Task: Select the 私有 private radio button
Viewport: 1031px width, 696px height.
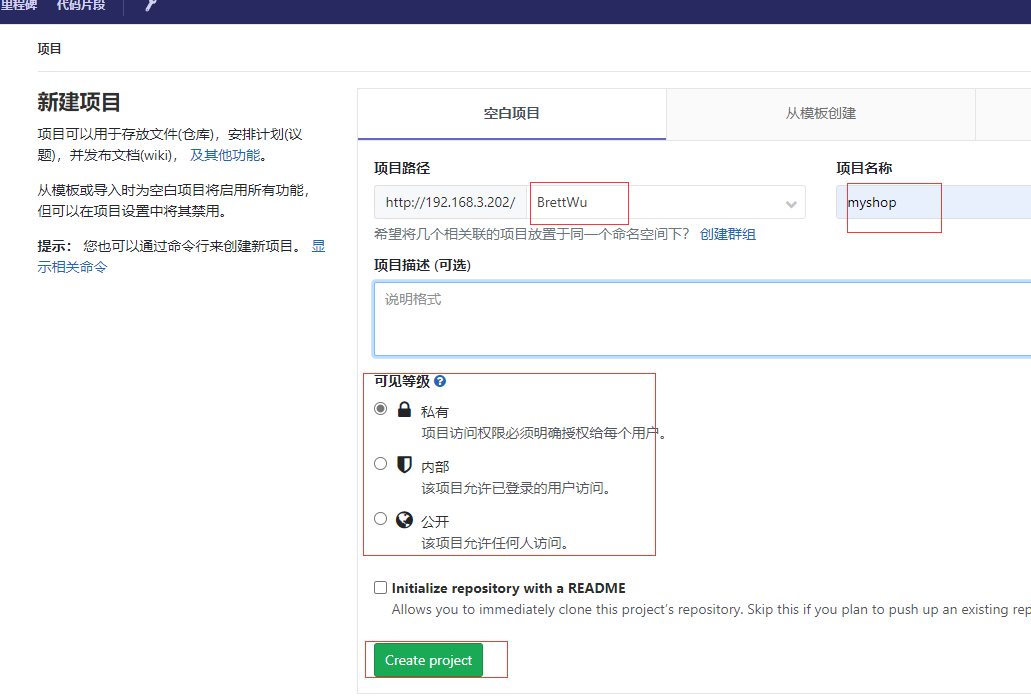Action: 380,409
